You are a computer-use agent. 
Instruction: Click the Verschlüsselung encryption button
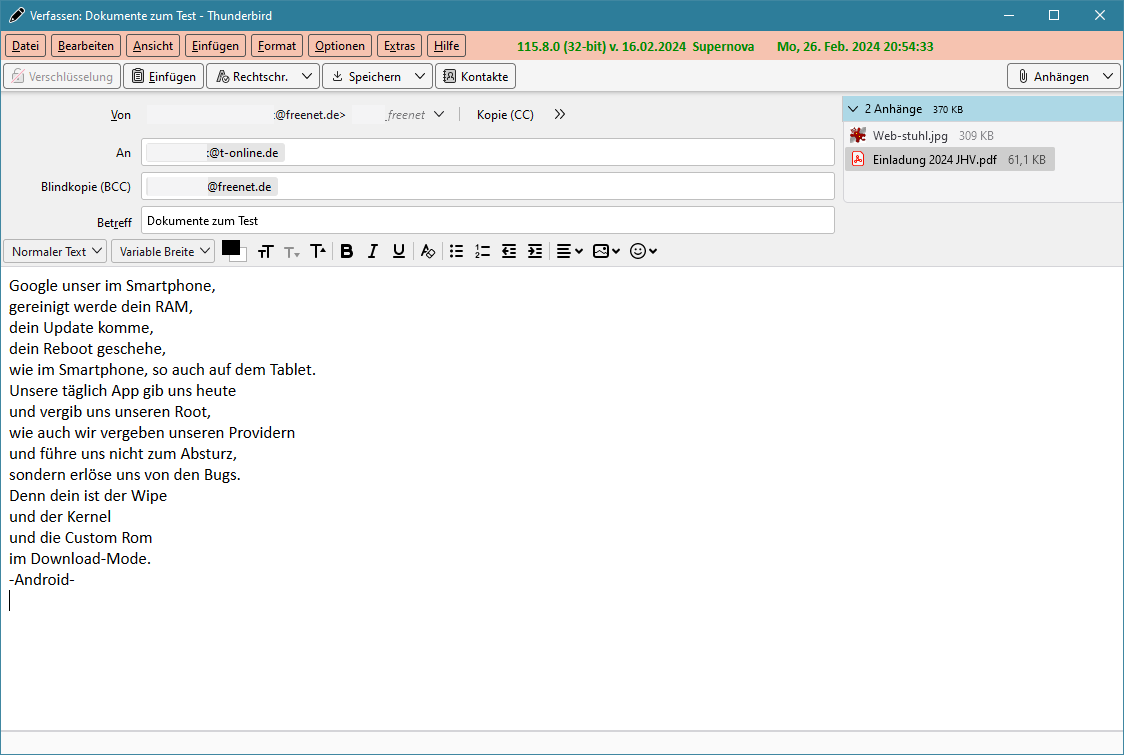coord(62,77)
